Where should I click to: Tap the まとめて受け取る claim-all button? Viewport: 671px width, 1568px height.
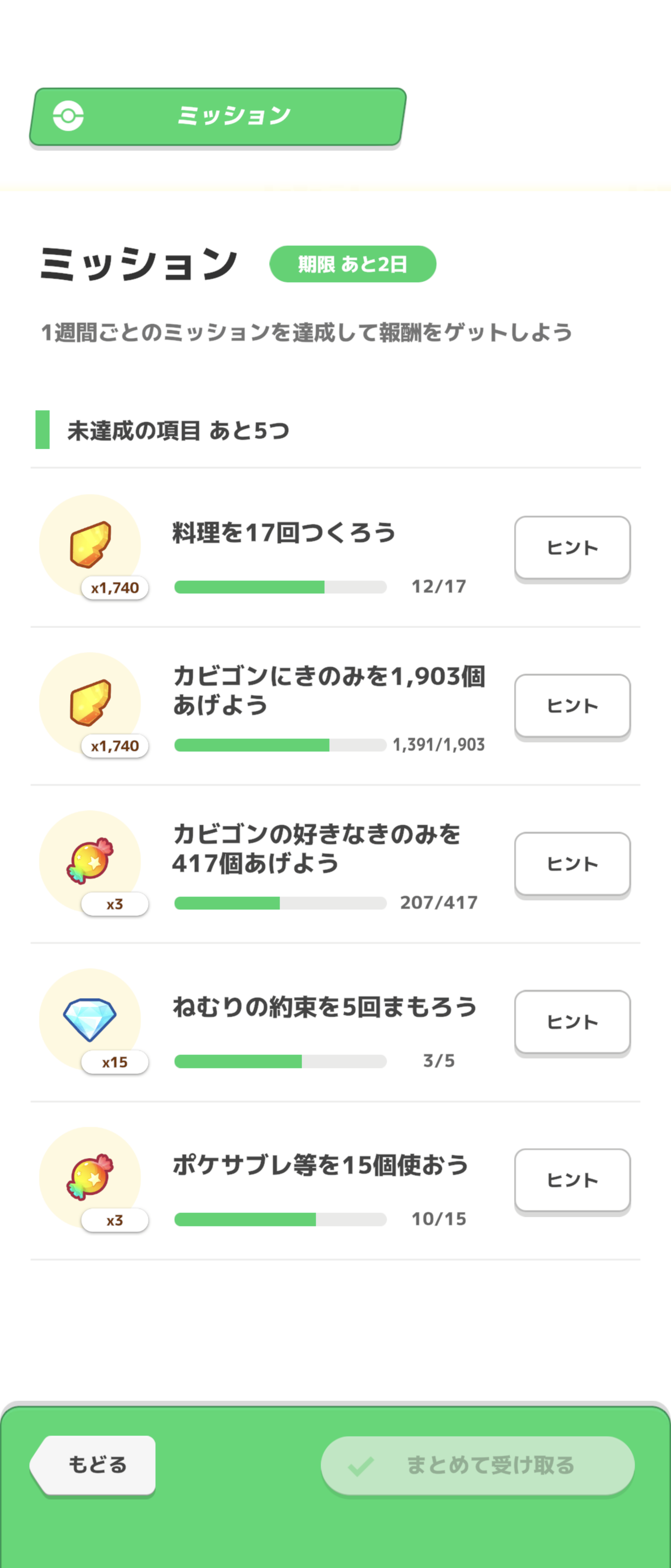(478, 1465)
